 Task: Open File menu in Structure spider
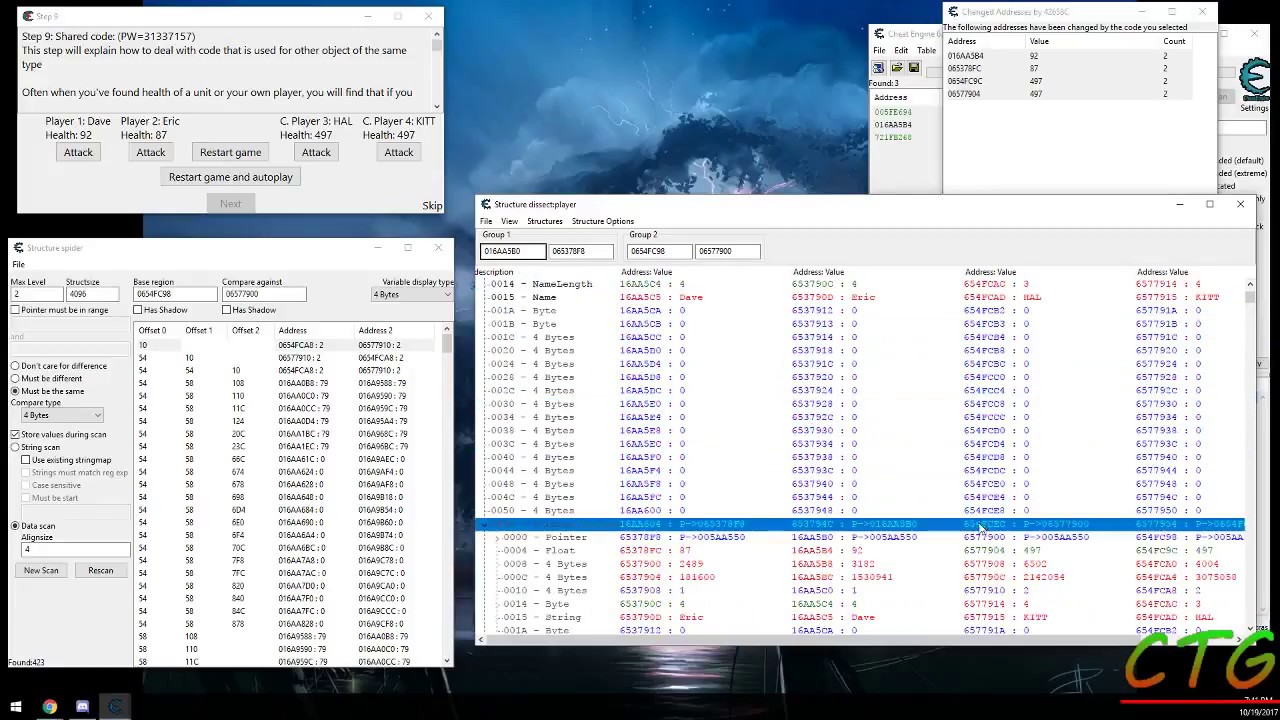pyautogui.click(x=18, y=264)
